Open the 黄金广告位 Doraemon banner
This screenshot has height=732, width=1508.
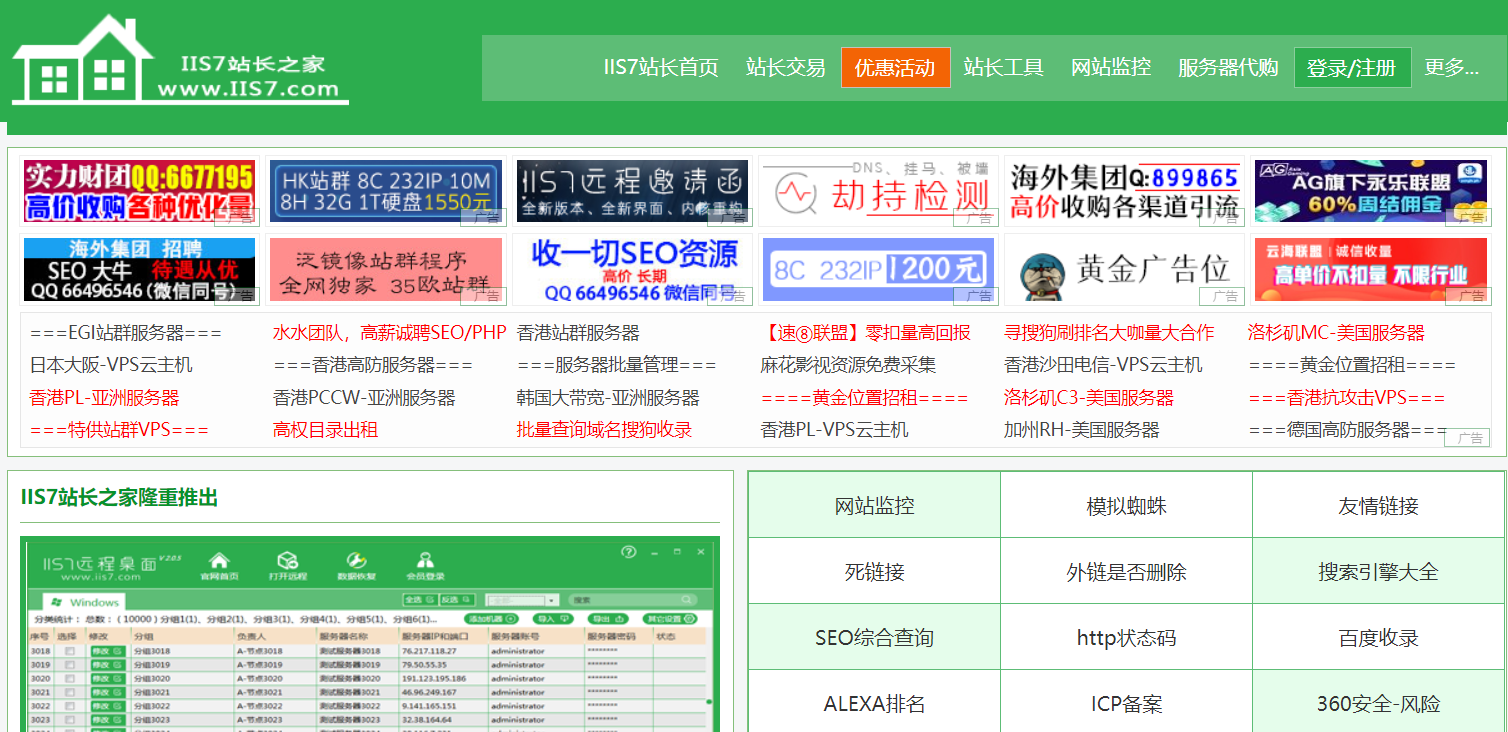1124,270
